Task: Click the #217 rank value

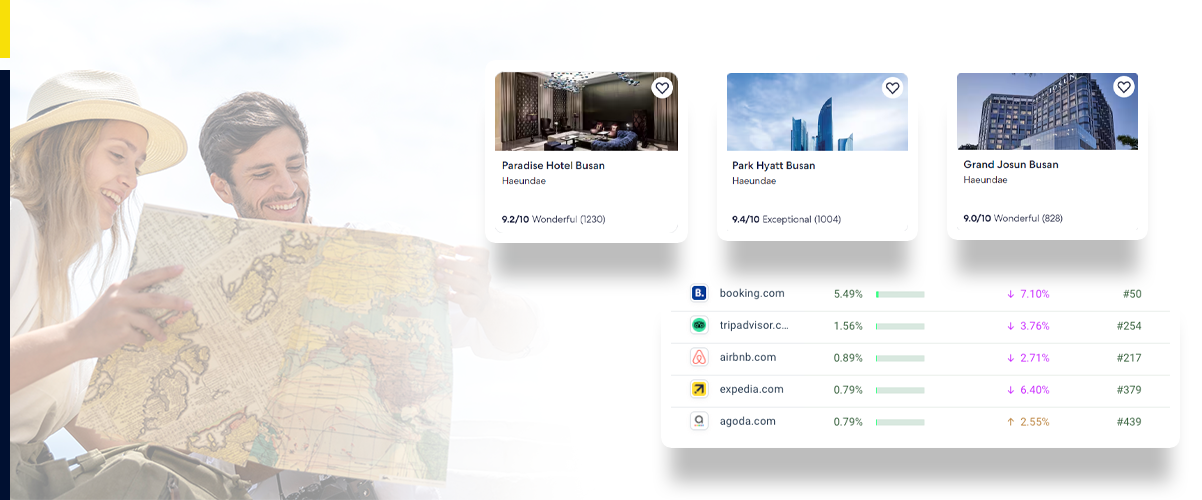Action: [1129, 358]
